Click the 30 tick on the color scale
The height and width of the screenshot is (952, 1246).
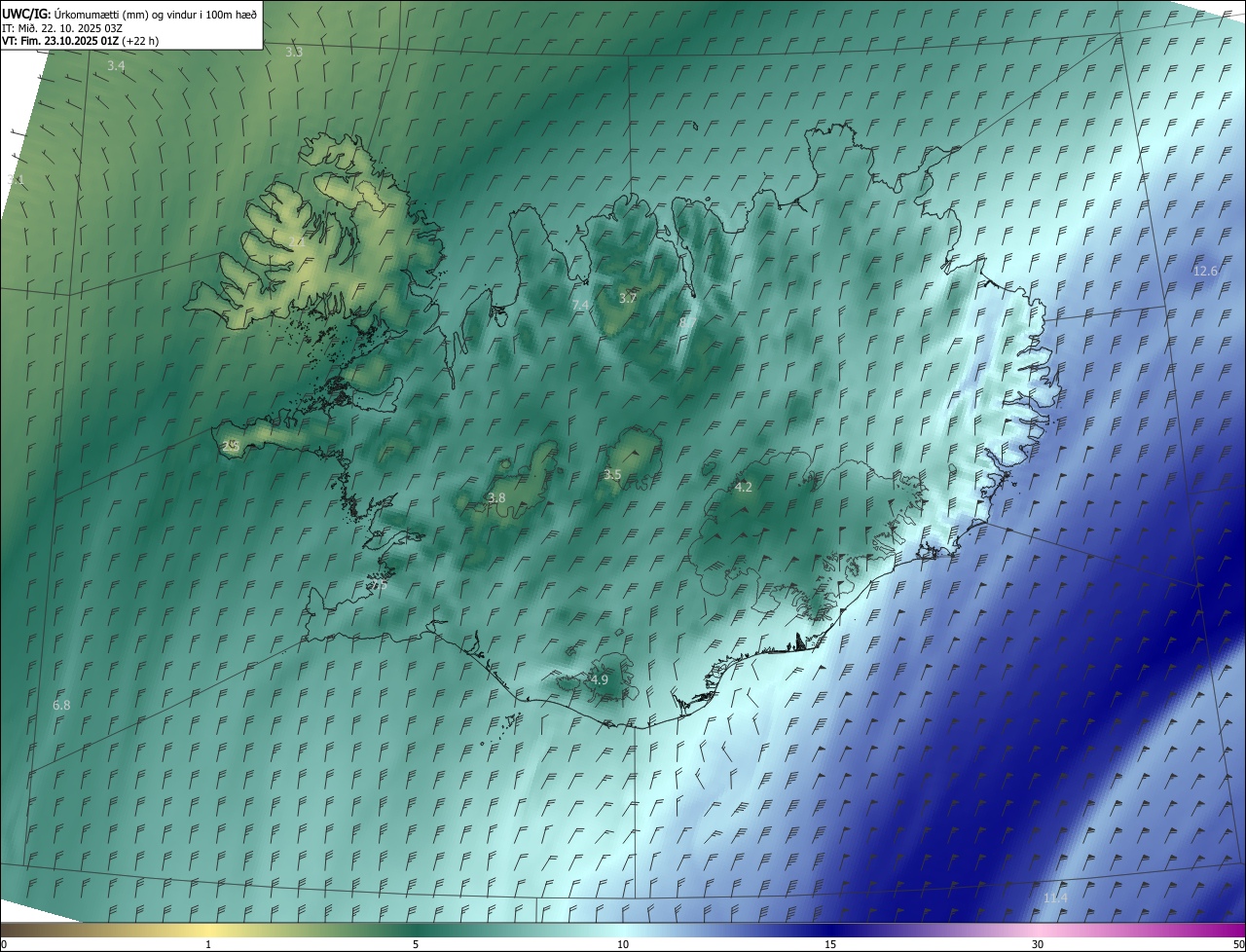tap(1038, 944)
